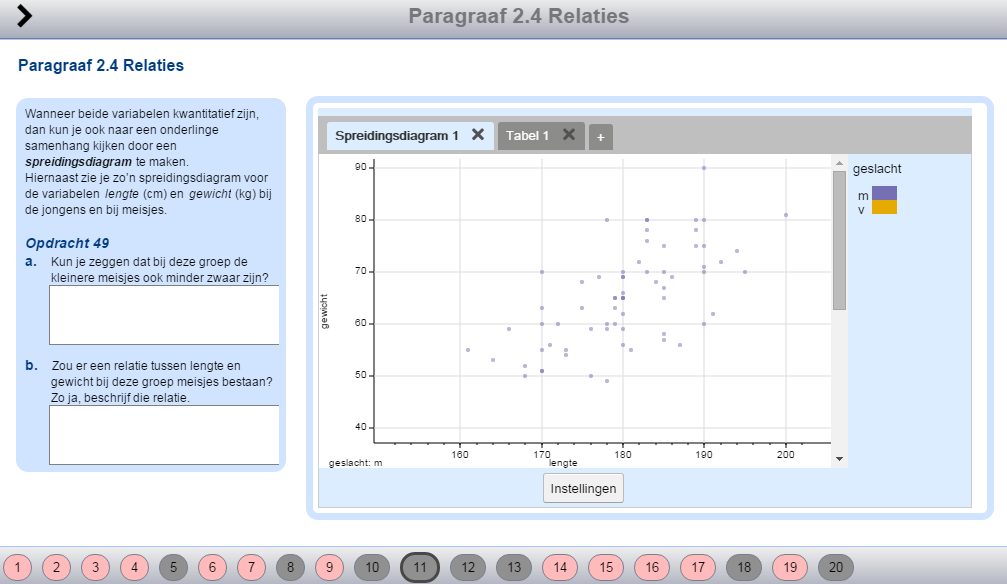
Task: Jump to last page 20
Action: [836, 568]
